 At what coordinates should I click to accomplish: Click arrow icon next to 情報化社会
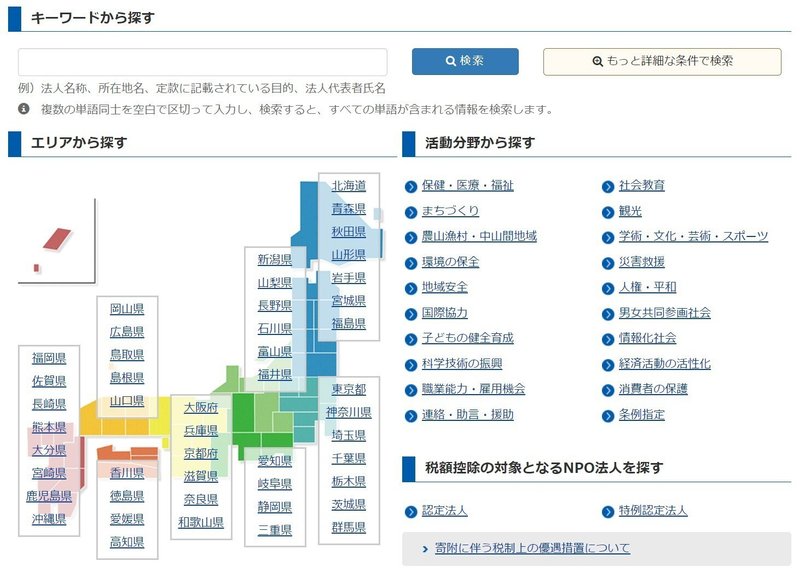(608, 340)
